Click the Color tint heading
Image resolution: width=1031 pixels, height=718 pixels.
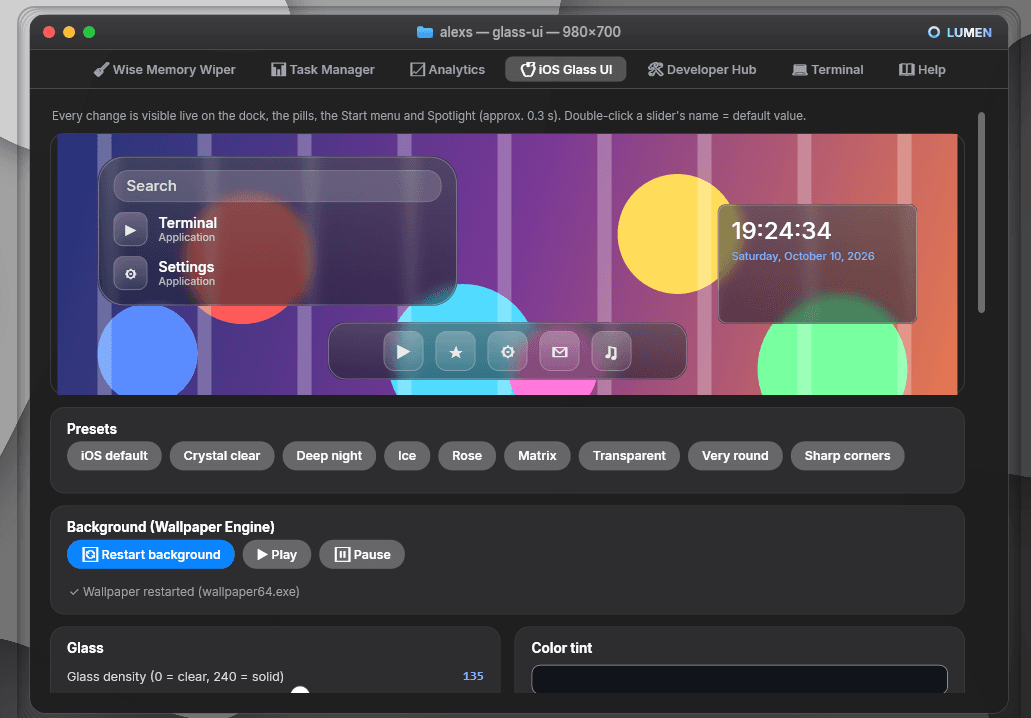[562, 648]
